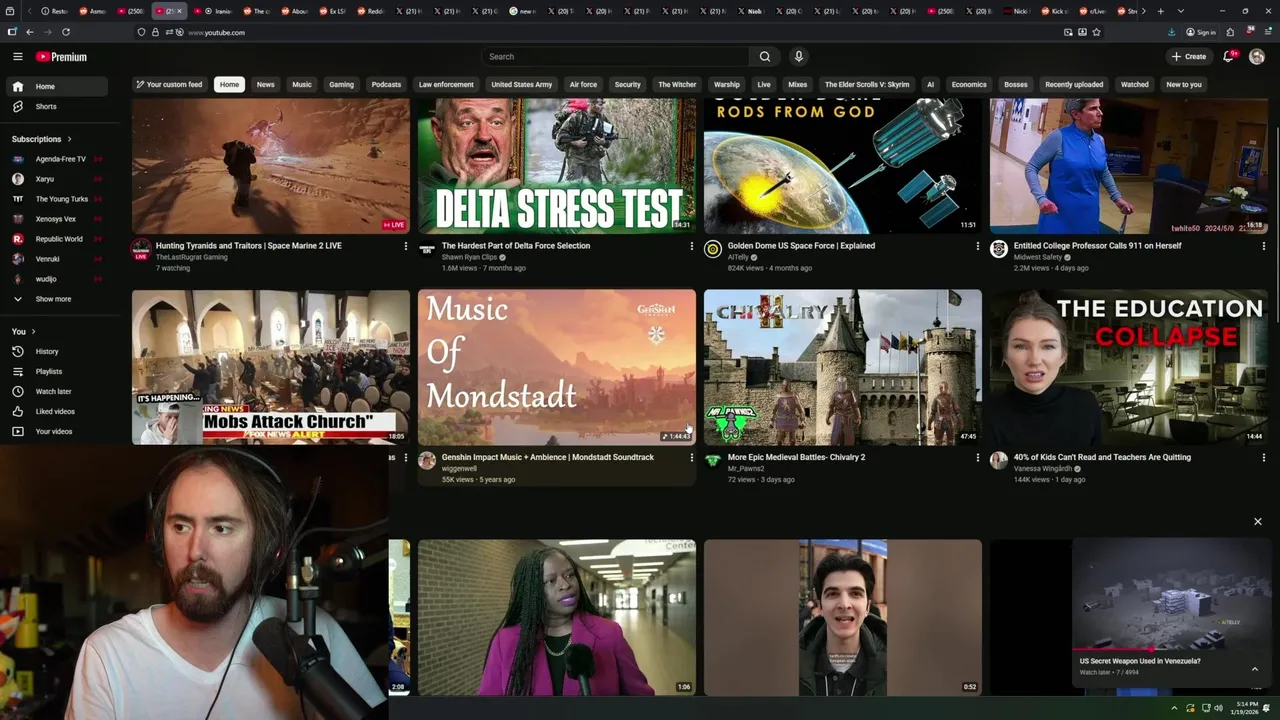Click the system tray volume icon
The height and width of the screenshot is (720, 1280).
point(1218,708)
